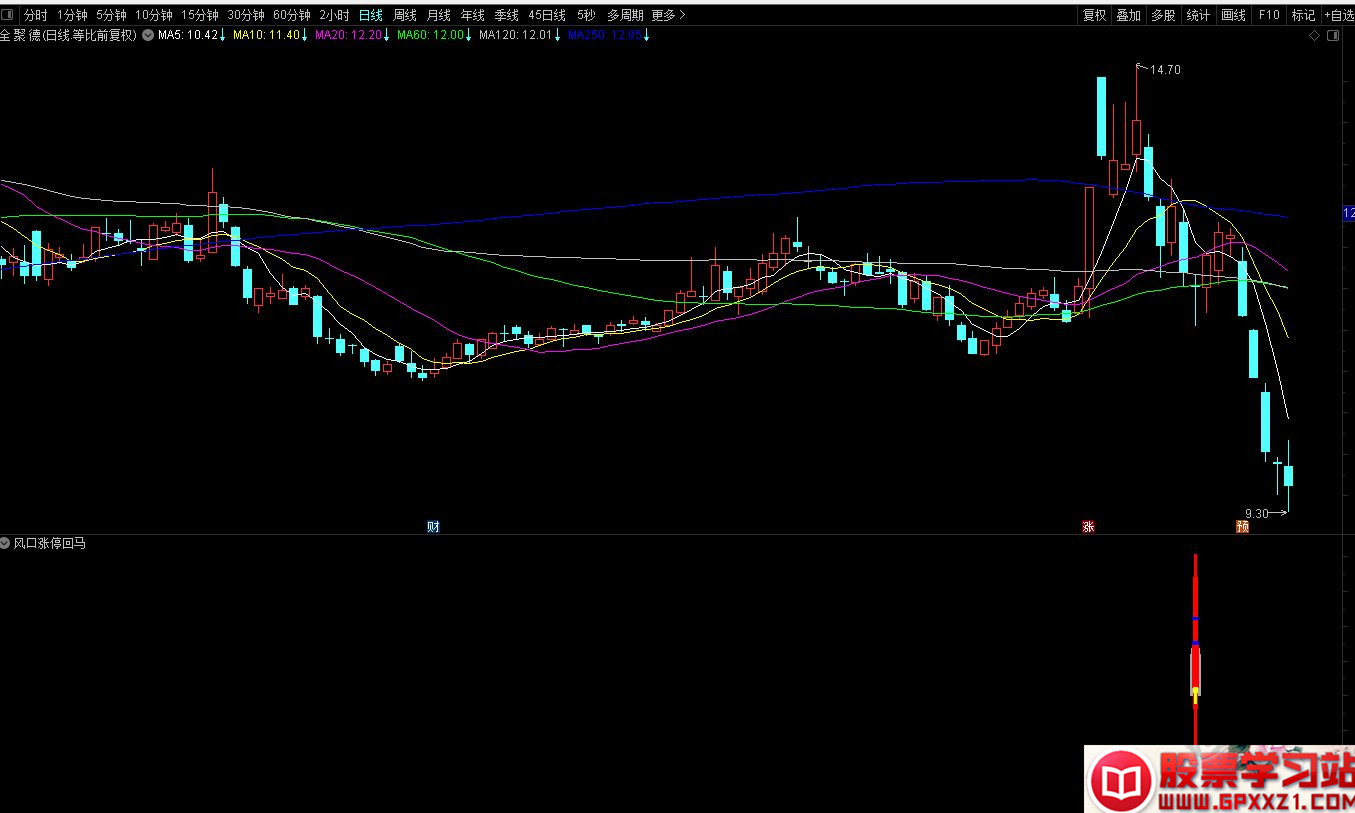
Task: Open the F10 company info
Action: 1269,15
